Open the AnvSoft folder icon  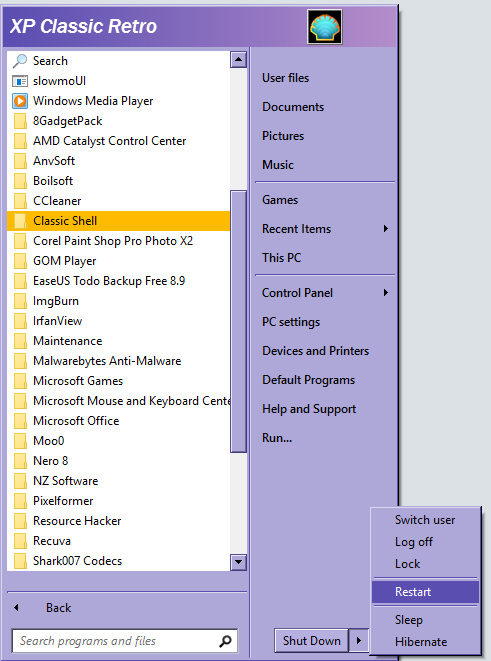click(20, 161)
